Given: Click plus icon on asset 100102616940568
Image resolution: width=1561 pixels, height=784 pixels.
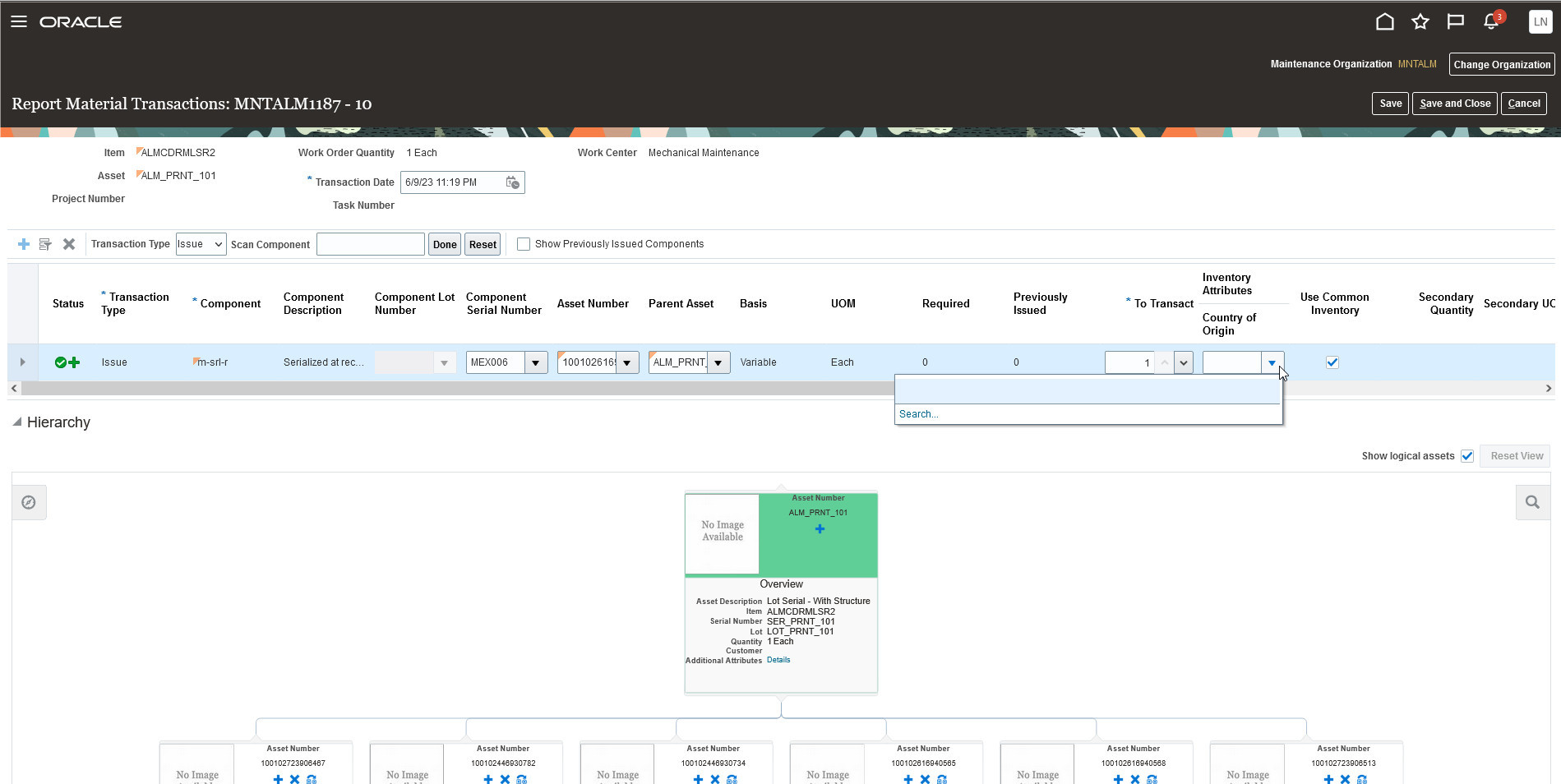Looking at the screenshot, I should tap(1118, 778).
